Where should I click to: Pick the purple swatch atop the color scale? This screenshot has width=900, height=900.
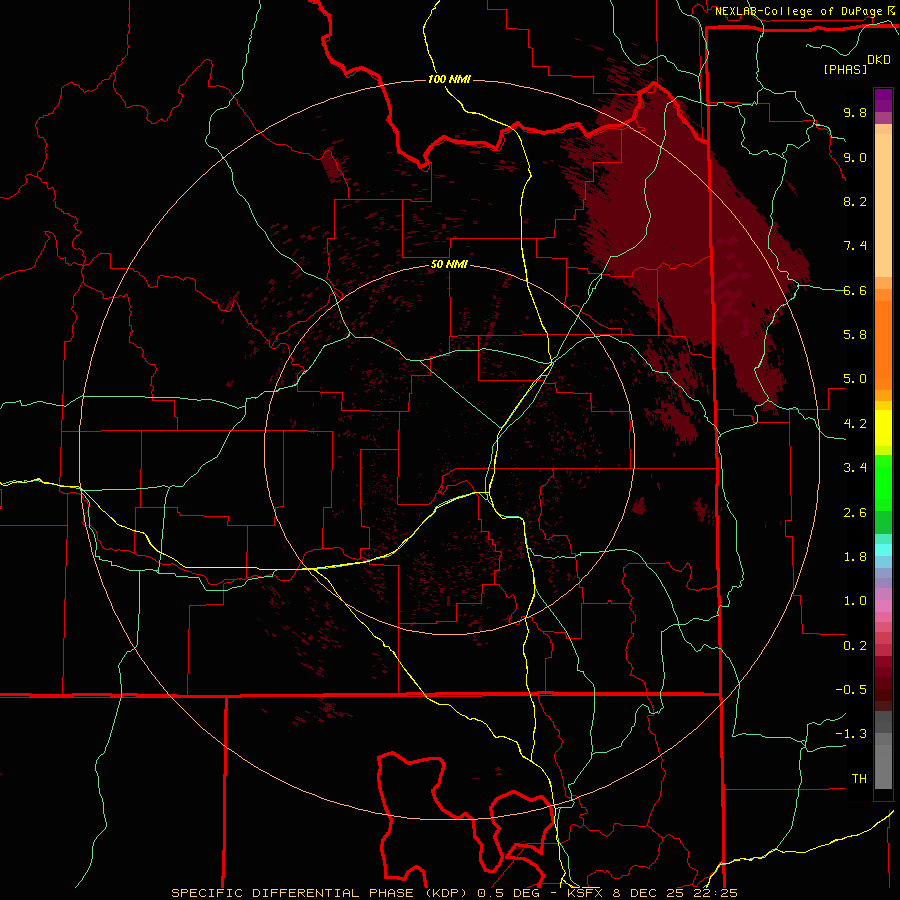coord(883,100)
